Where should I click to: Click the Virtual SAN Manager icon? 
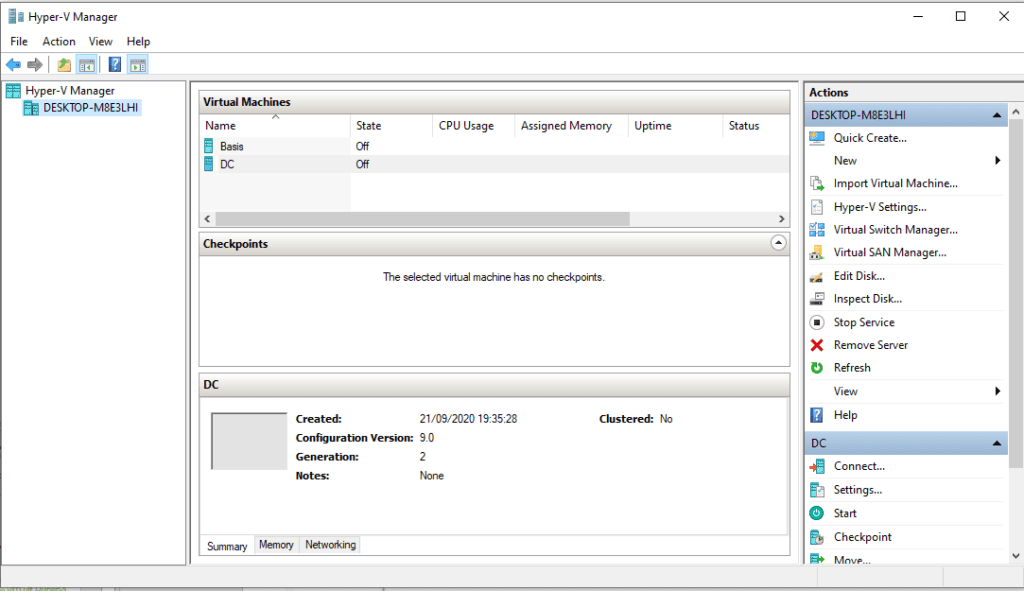817,253
